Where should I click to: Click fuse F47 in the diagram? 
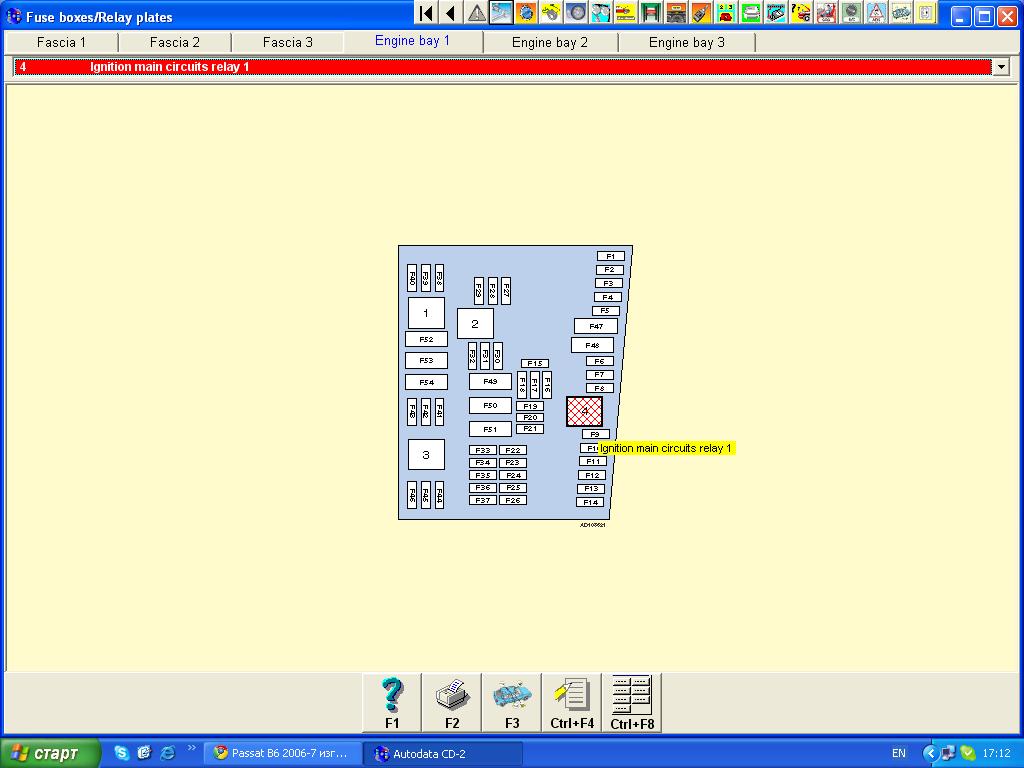[x=596, y=326]
